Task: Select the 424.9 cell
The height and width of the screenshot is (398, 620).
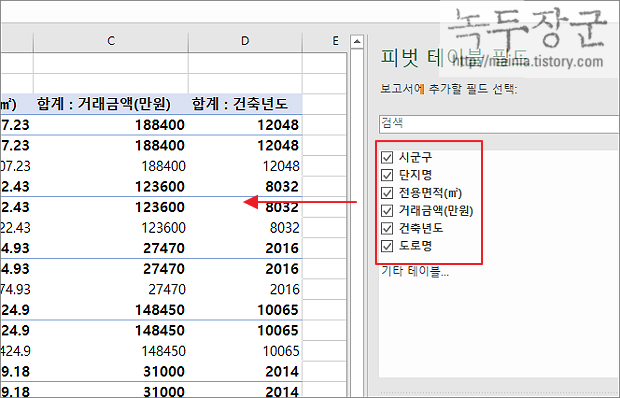Action: [x=17, y=351]
